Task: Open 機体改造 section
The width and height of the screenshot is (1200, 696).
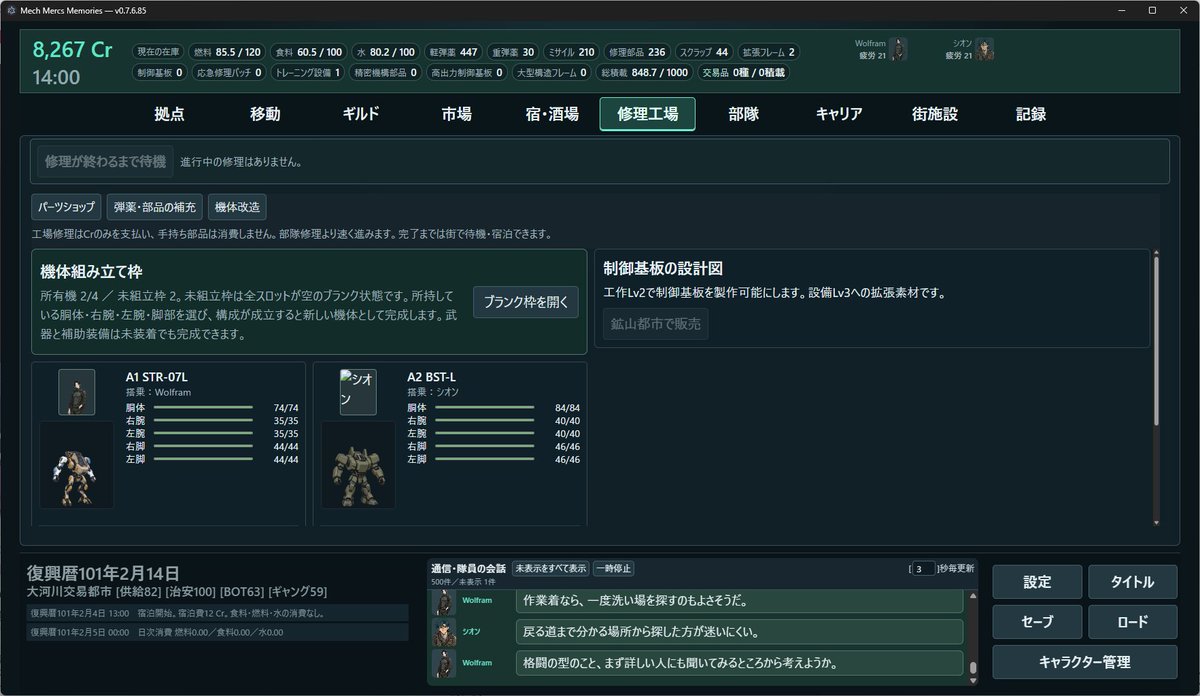Action: click(238, 207)
